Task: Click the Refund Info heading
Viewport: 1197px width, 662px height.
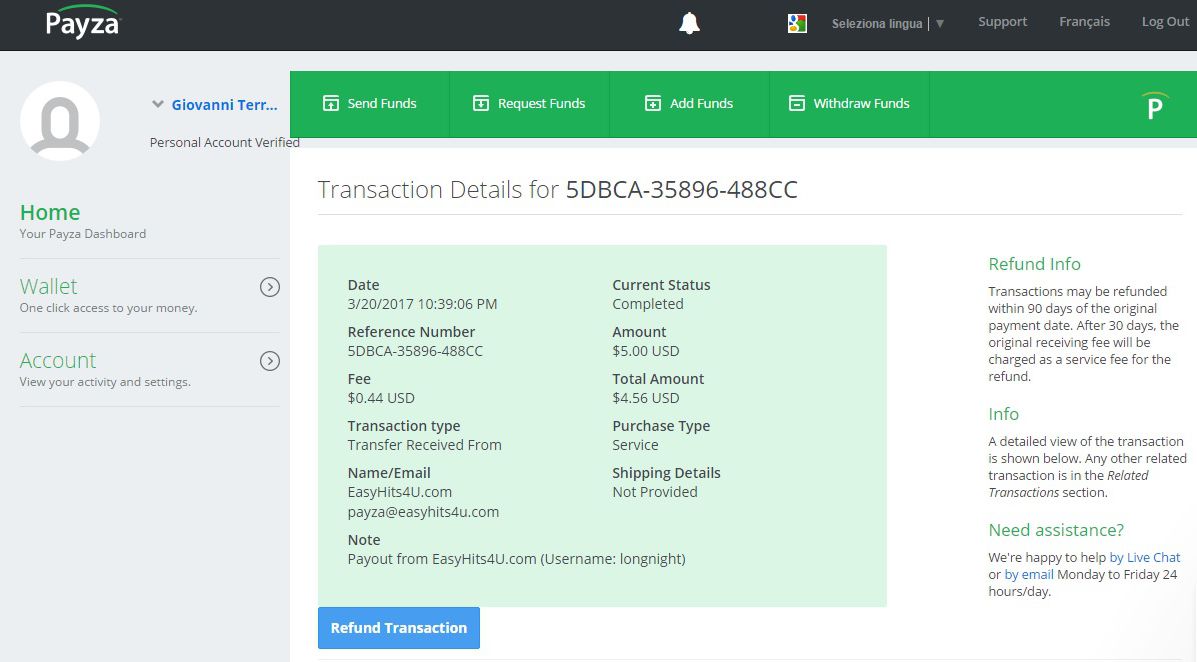Action: coord(1034,264)
